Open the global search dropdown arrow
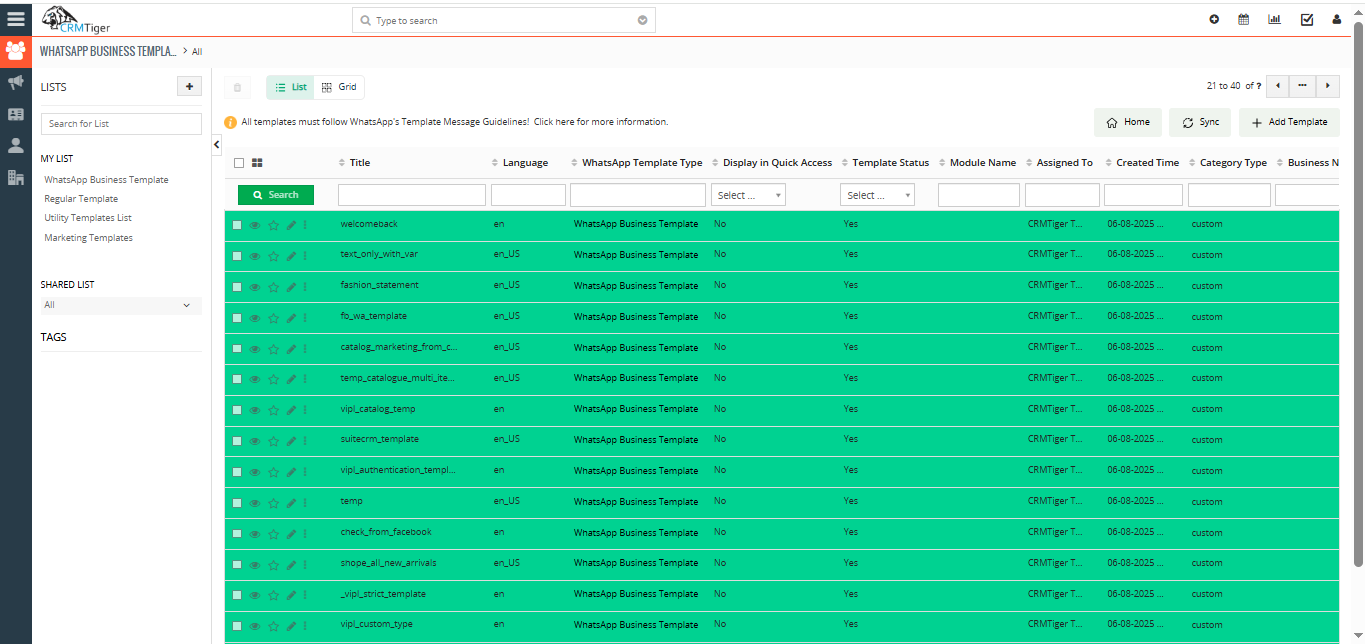1365x644 pixels. [x=643, y=20]
